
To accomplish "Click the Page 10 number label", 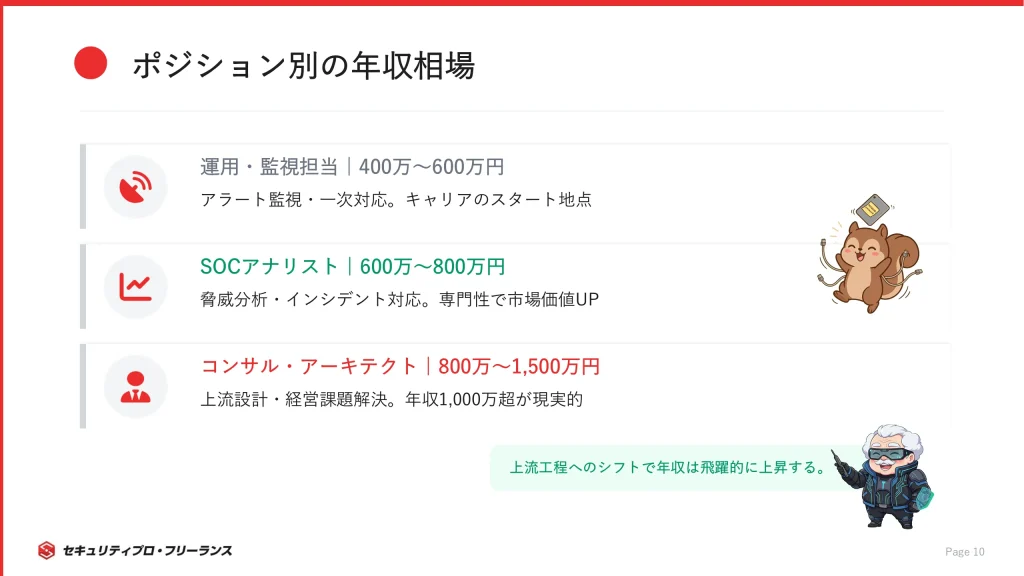I will pos(965,552).
